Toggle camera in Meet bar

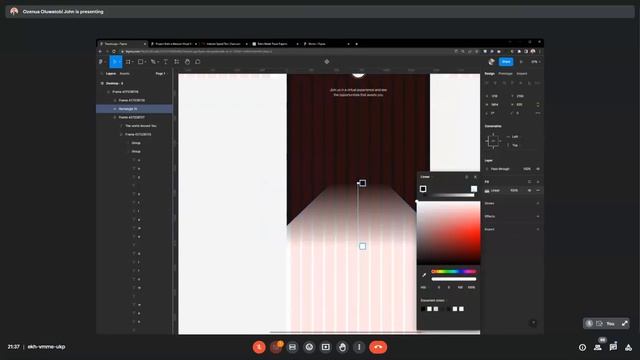tap(276, 347)
